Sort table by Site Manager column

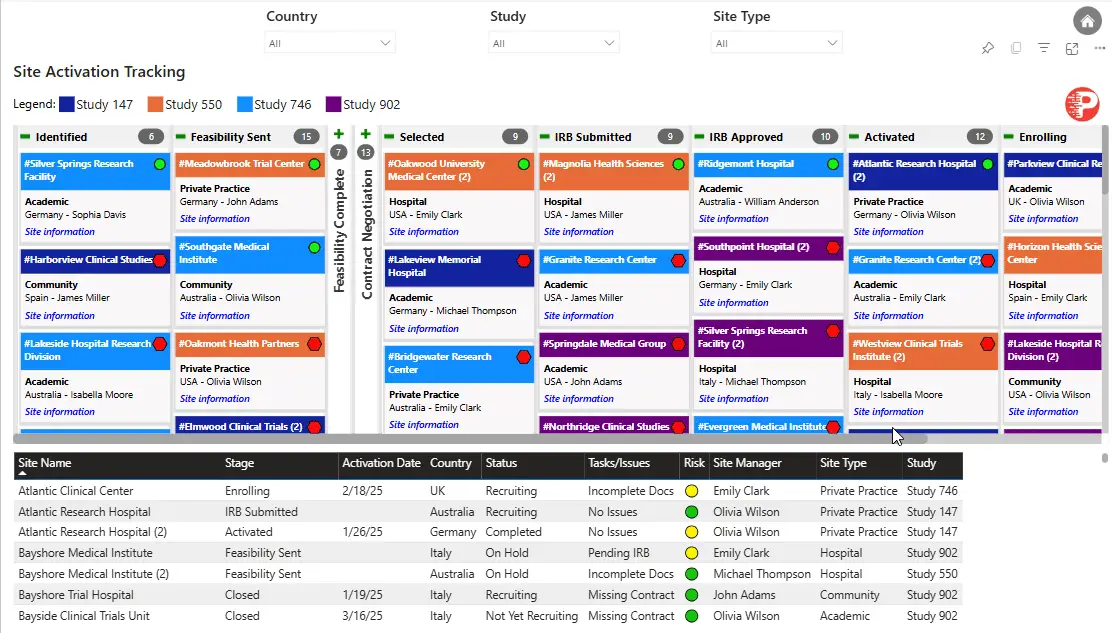tap(747, 463)
